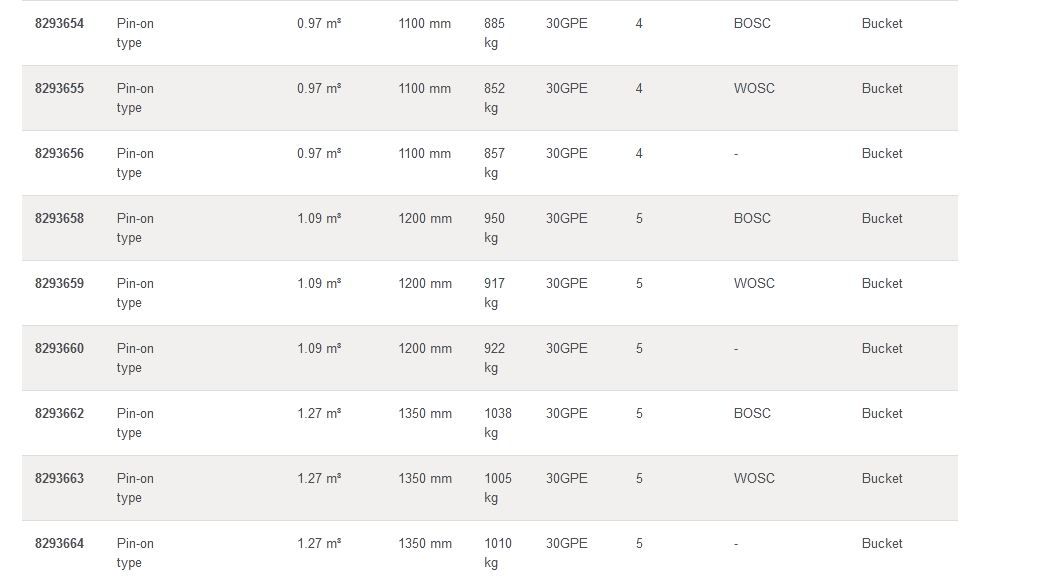Select part number 8293660
Screen dimensions: 1062x585
coord(59,348)
